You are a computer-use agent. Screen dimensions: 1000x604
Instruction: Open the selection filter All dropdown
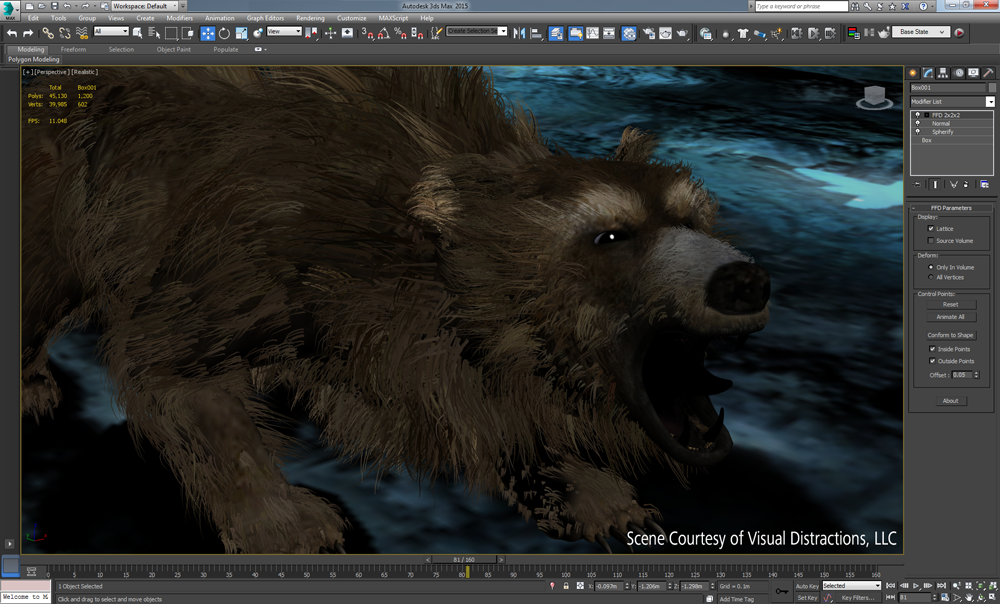tap(111, 31)
